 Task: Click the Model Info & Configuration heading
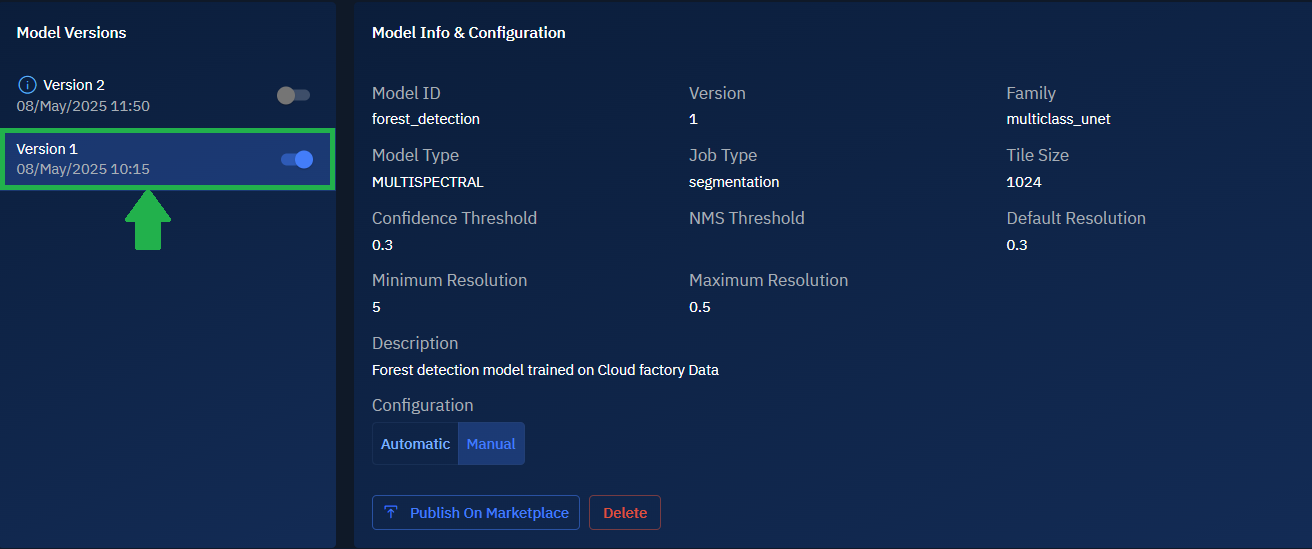pos(468,33)
